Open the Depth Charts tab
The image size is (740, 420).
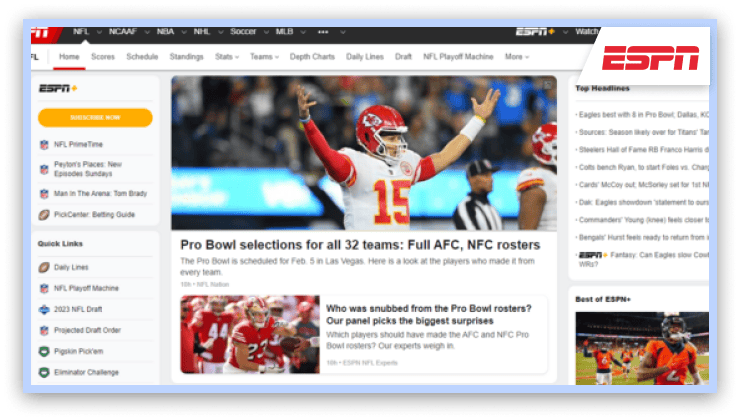point(312,57)
